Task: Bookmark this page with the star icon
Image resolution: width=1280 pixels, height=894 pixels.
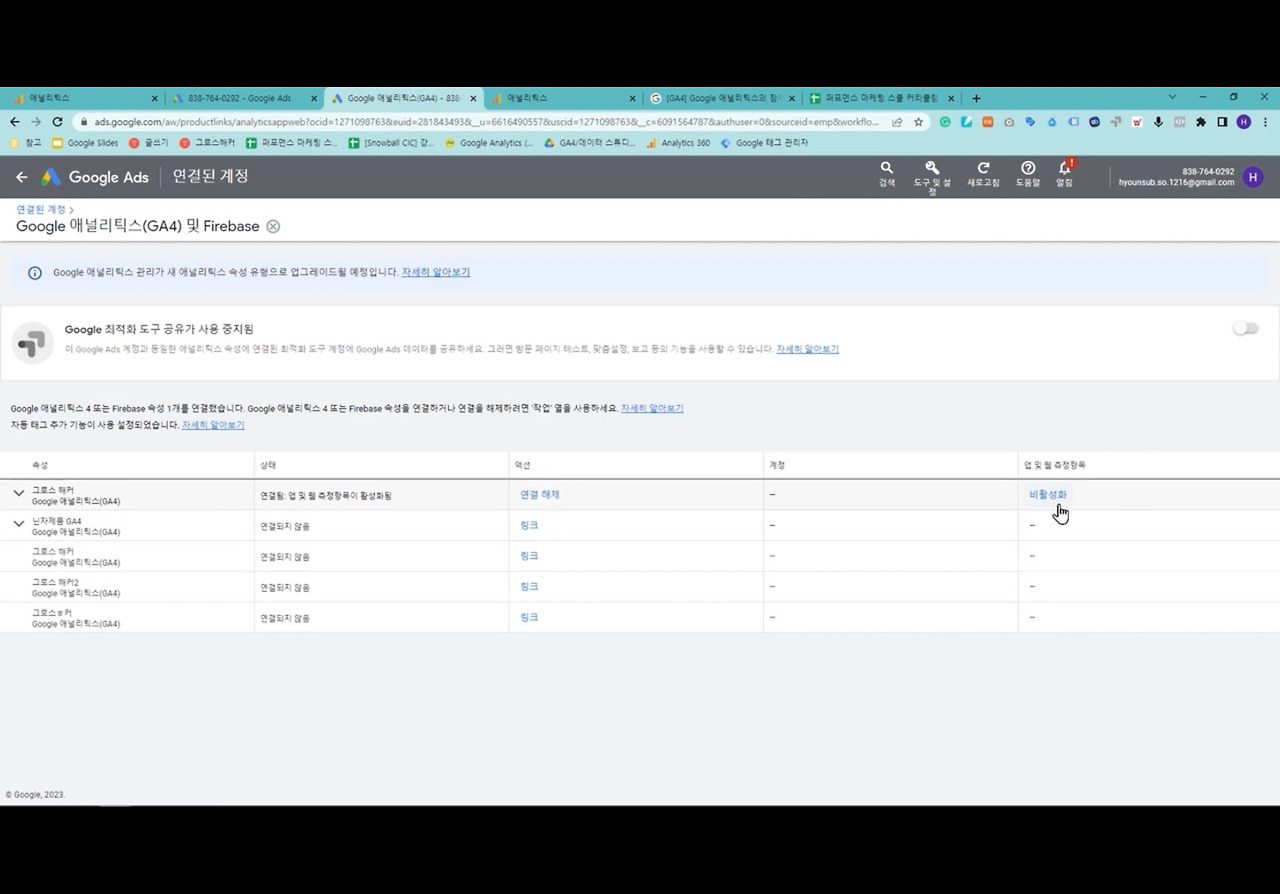Action: pos(918,122)
